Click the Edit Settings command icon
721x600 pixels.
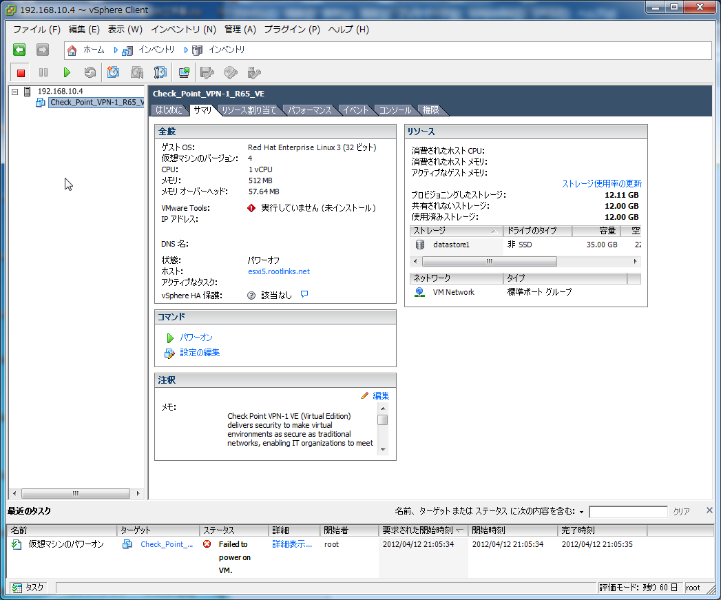[169, 353]
